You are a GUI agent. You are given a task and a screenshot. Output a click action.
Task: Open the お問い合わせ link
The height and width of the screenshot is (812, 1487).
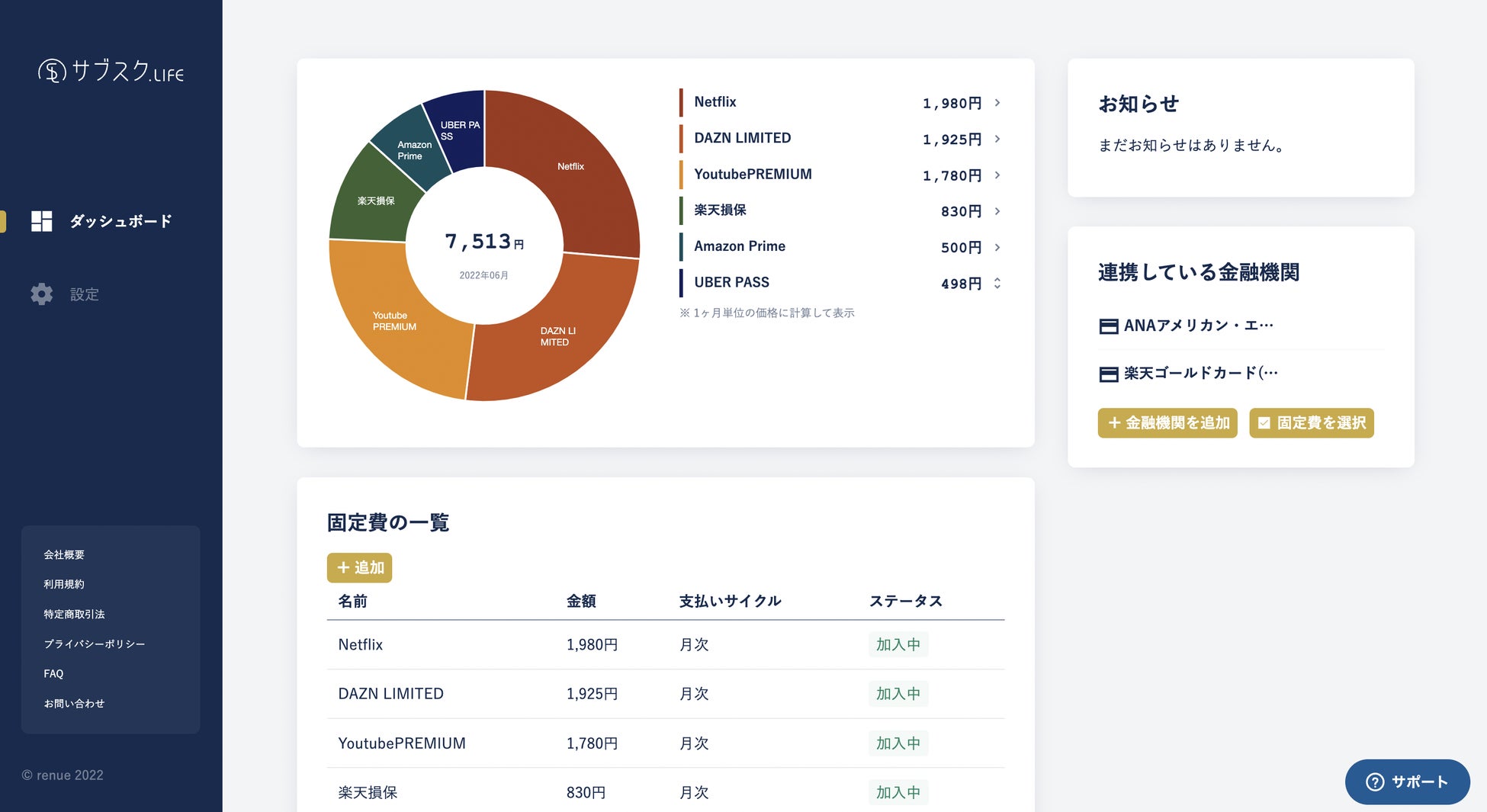74,704
